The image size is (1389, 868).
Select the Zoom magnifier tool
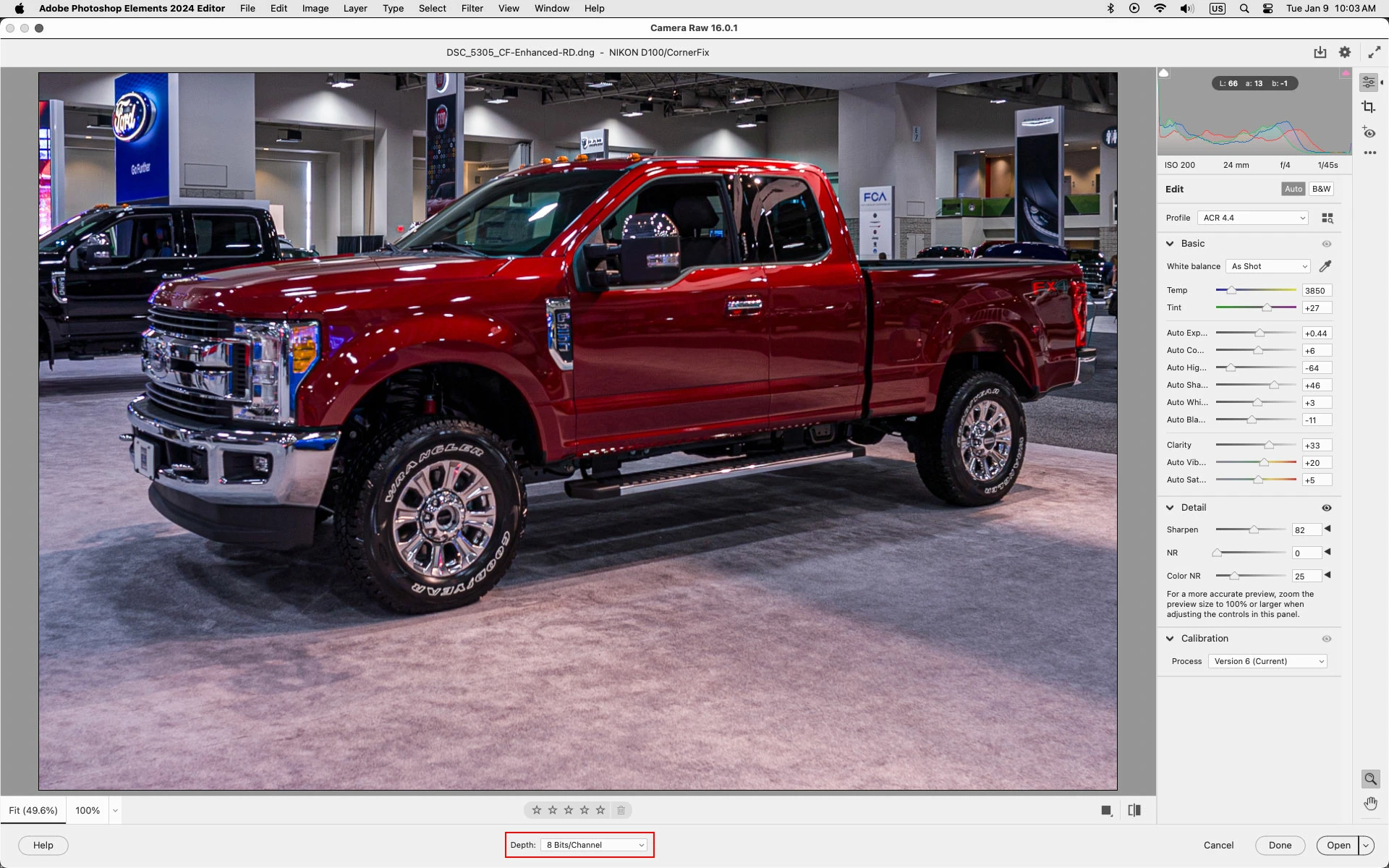[1370, 779]
